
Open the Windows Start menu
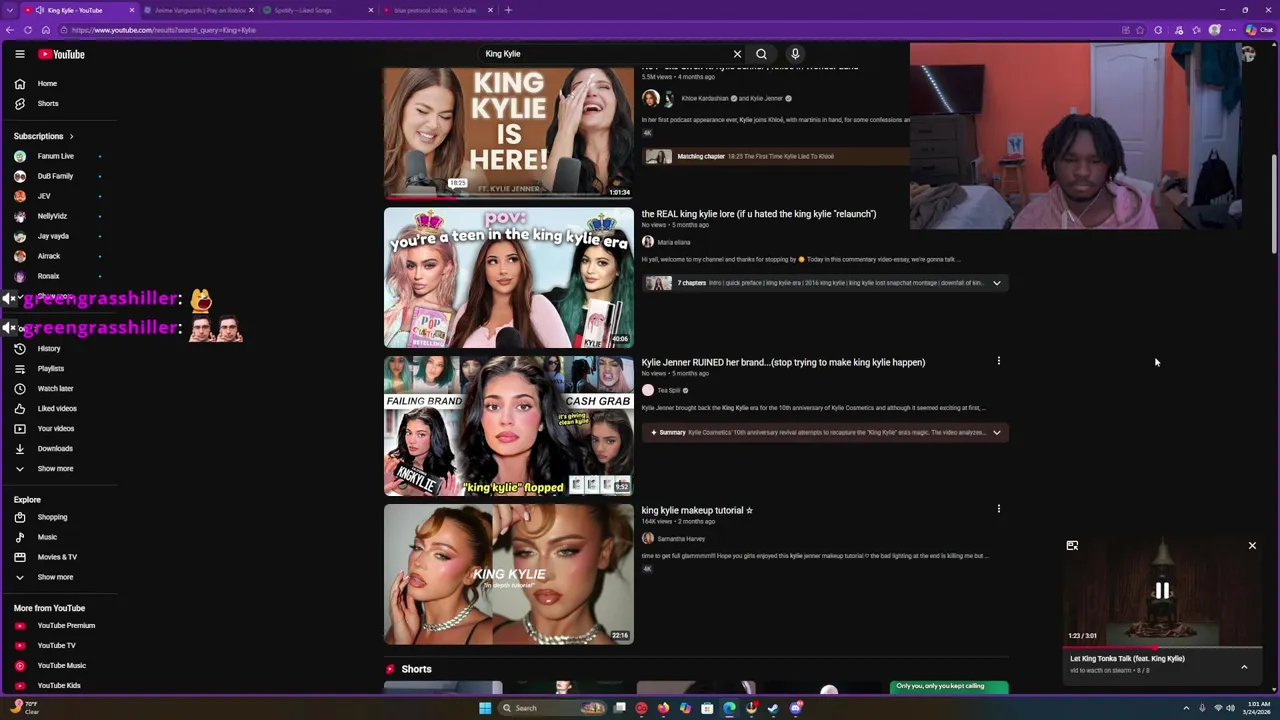485,708
